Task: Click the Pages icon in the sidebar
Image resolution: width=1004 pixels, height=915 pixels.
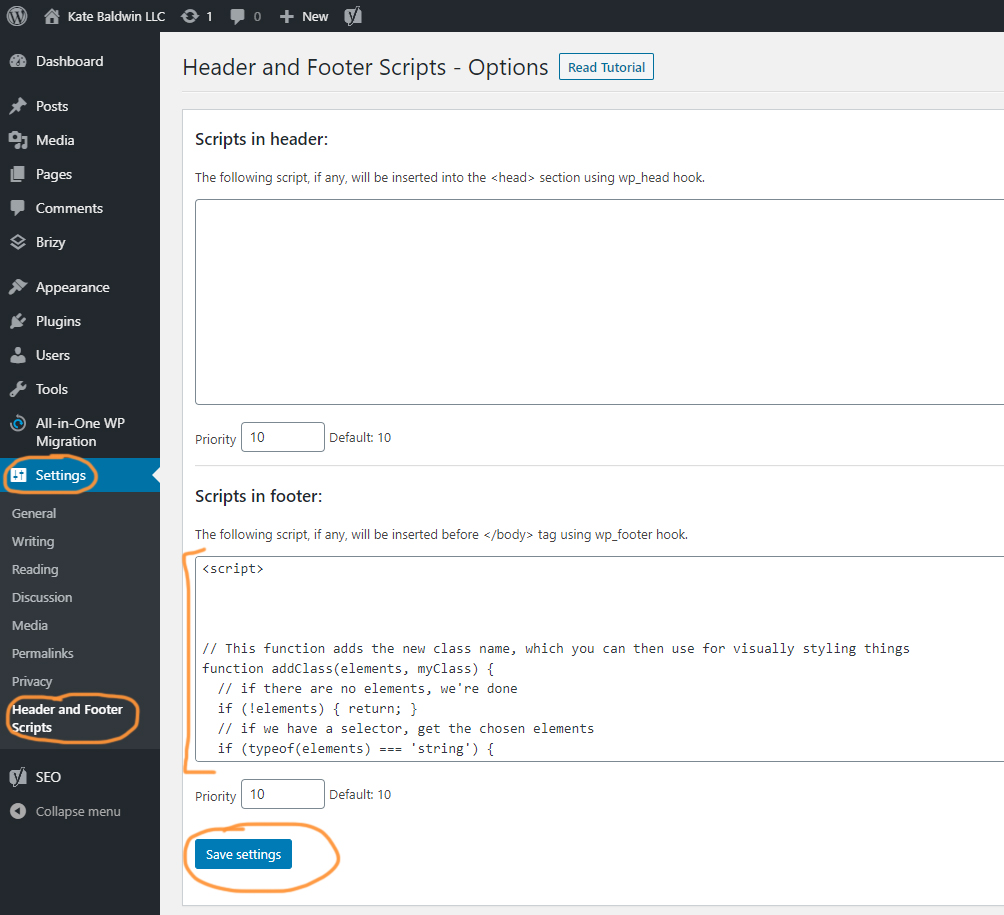Action: [18, 174]
